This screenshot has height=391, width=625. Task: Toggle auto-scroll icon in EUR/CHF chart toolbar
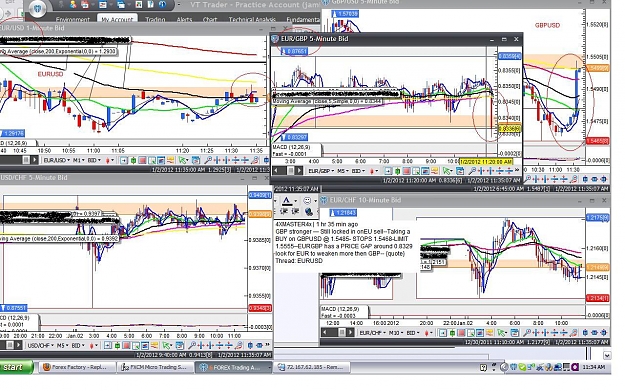(x=443, y=333)
